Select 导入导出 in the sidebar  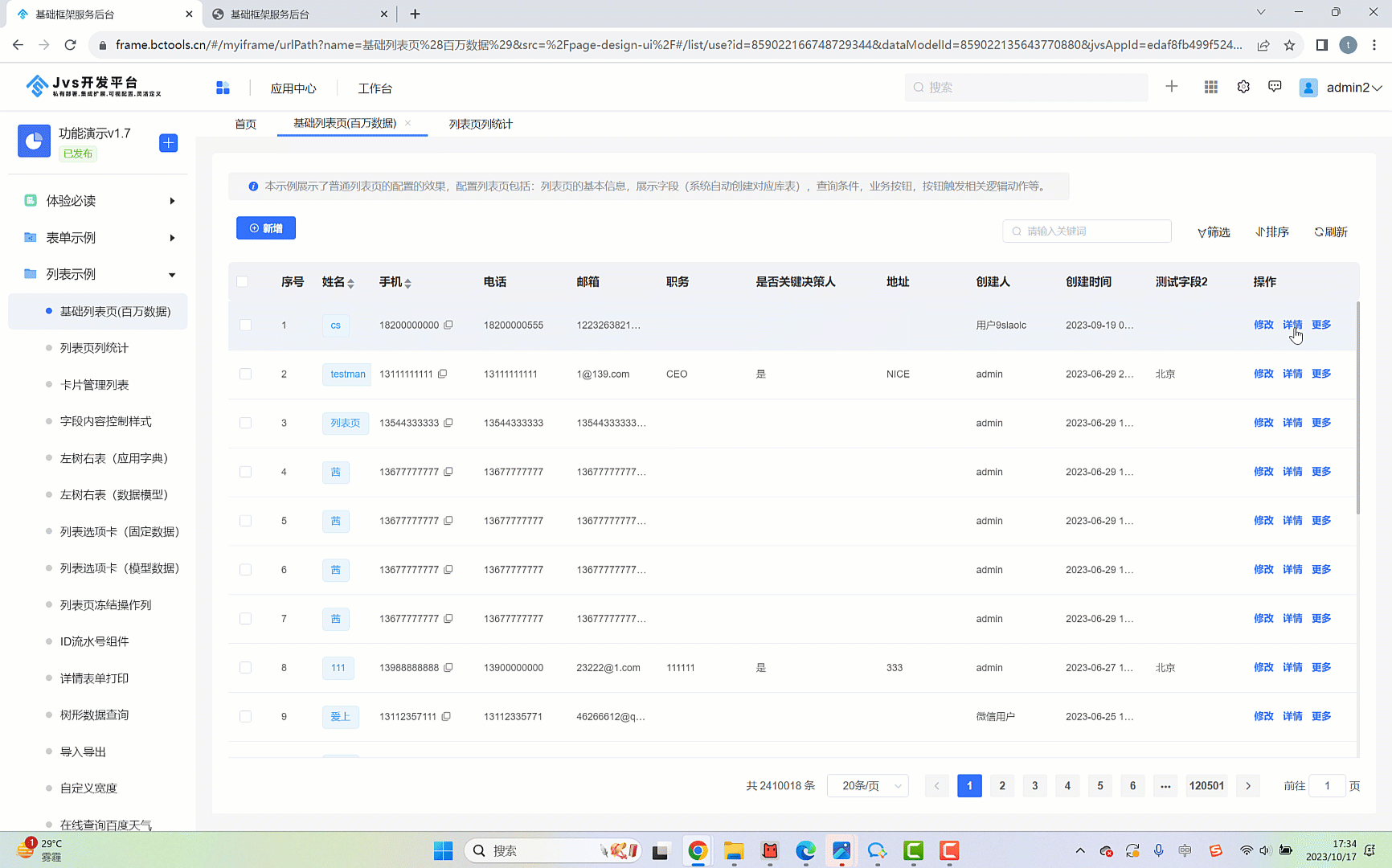tap(83, 751)
